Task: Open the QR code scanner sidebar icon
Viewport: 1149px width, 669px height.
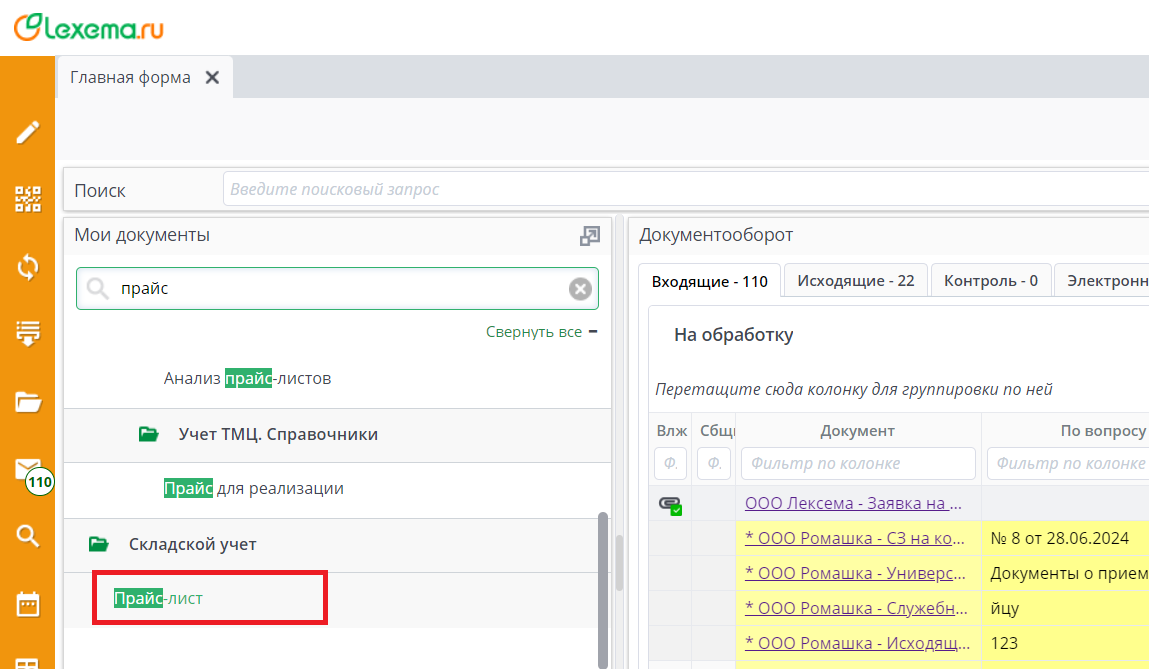Action: tap(28, 199)
